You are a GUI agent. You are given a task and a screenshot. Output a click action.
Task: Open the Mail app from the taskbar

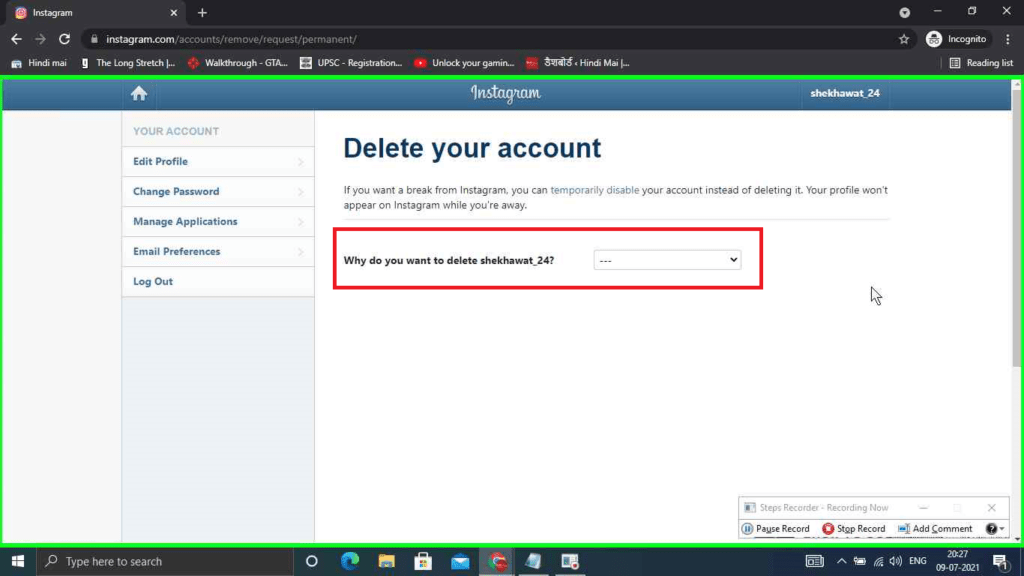click(x=460, y=561)
